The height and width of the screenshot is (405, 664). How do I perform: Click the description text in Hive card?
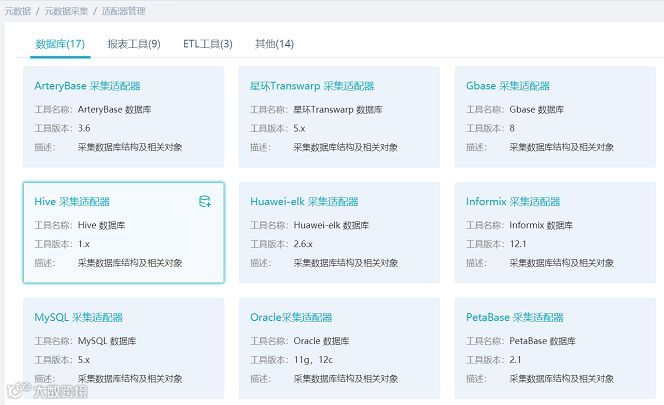point(130,263)
